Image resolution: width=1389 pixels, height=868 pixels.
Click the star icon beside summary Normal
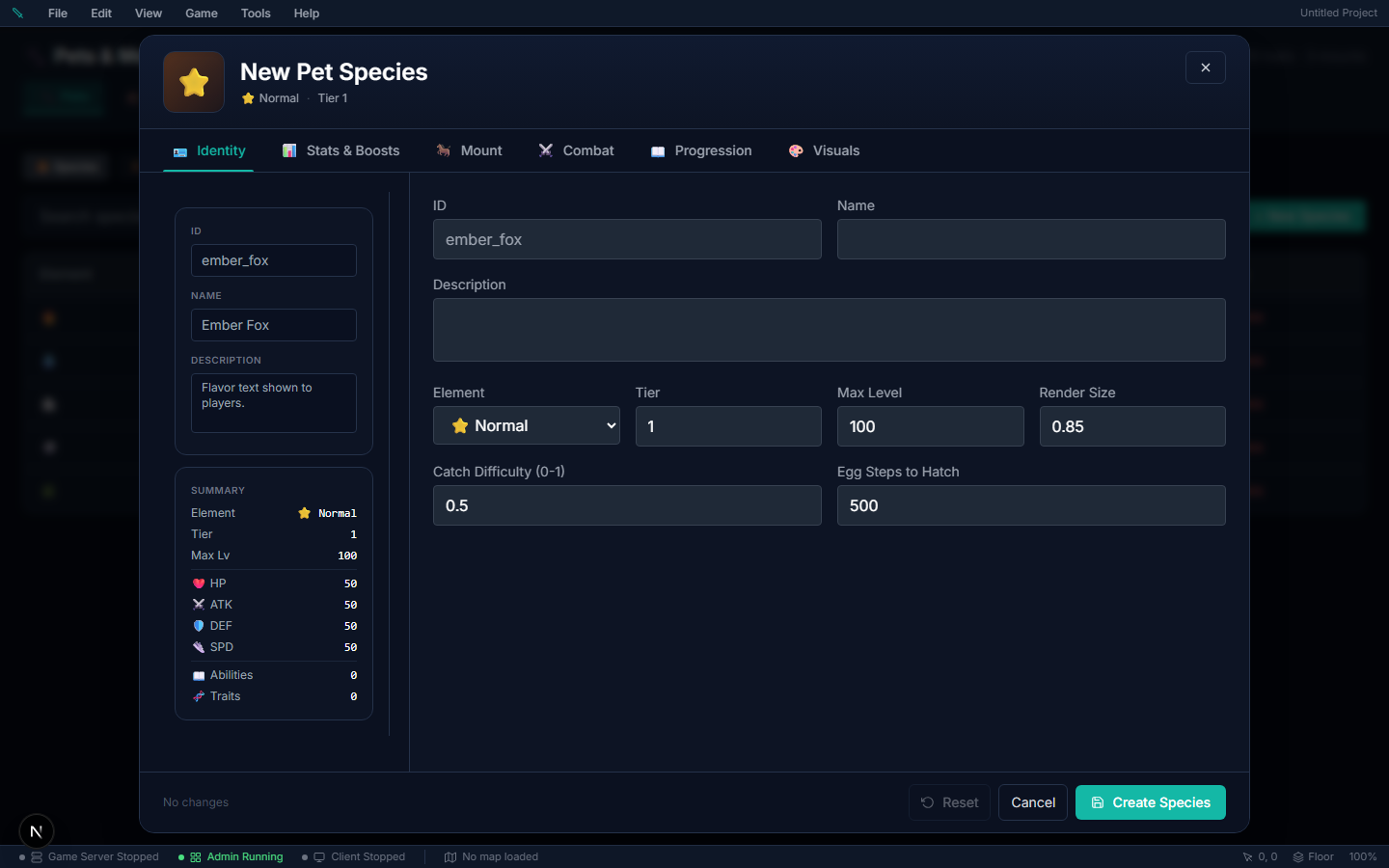[x=305, y=513]
